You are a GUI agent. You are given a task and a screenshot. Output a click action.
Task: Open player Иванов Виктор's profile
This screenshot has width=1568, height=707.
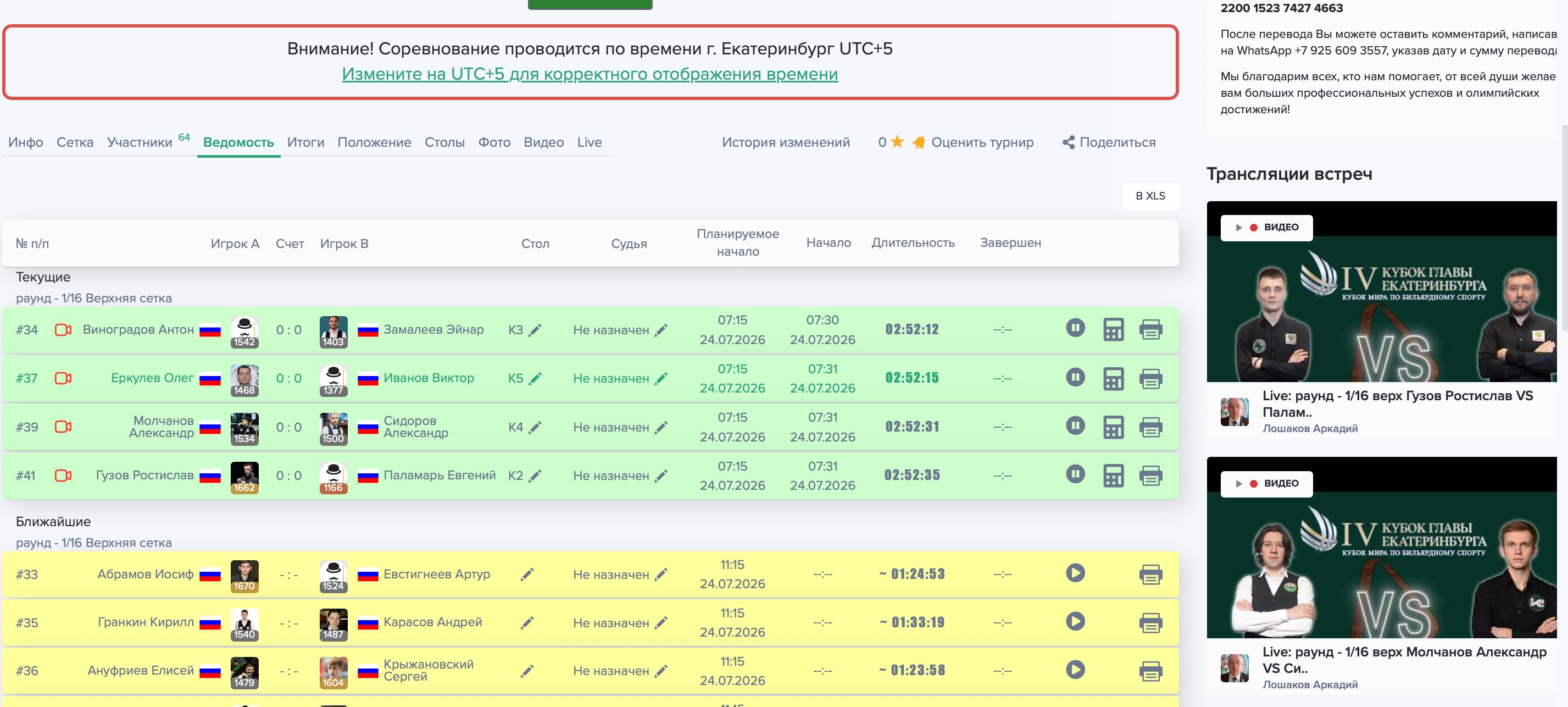click(429, 378)
